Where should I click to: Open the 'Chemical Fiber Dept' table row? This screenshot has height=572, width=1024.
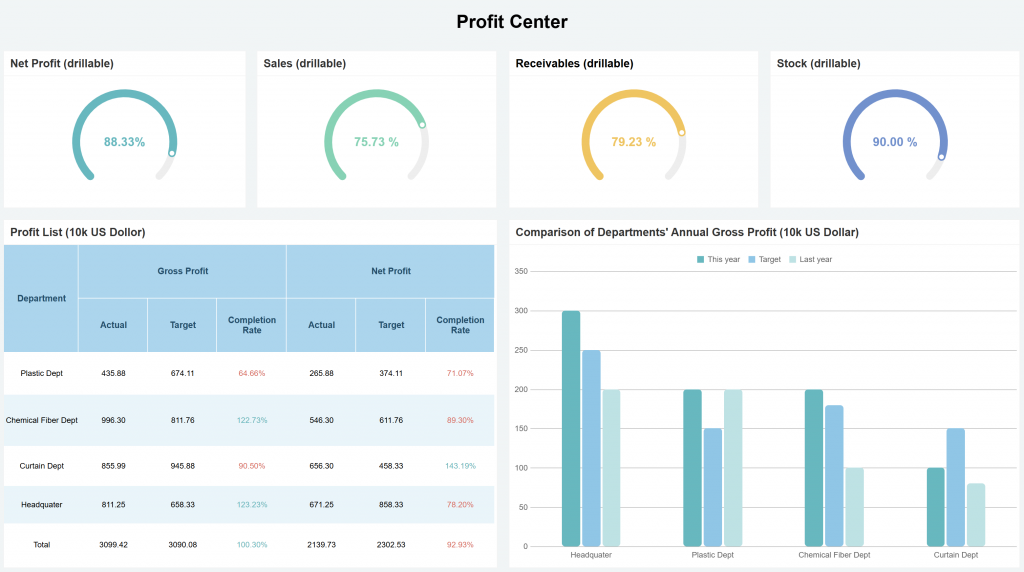tap(41, 420)
